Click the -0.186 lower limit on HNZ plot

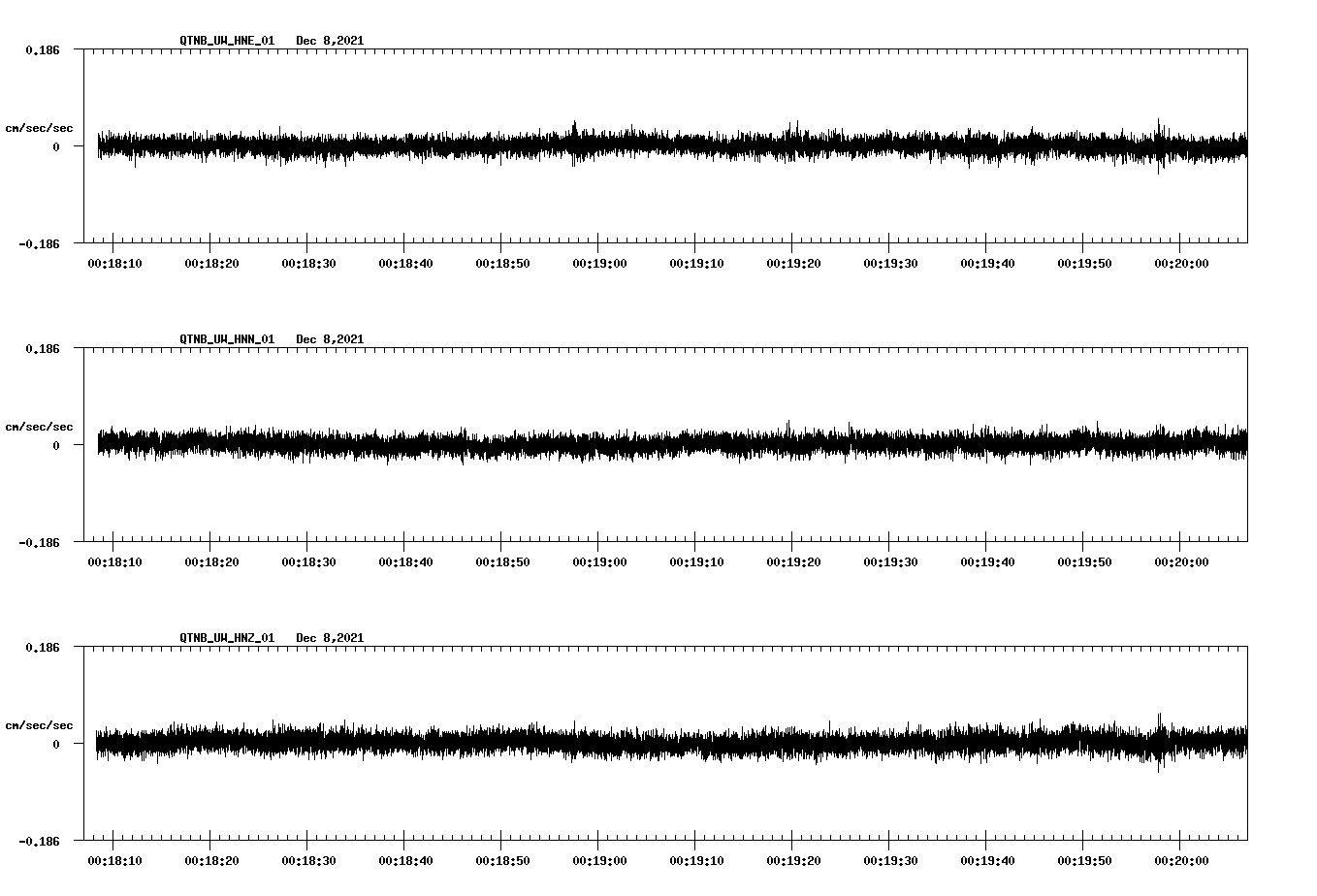[x=39, y=842]
